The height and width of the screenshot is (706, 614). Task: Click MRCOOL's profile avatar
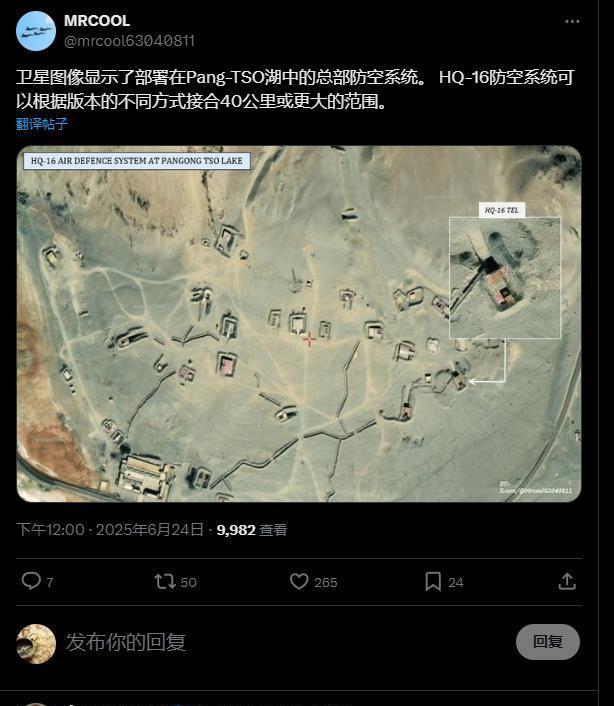(36, 31)
